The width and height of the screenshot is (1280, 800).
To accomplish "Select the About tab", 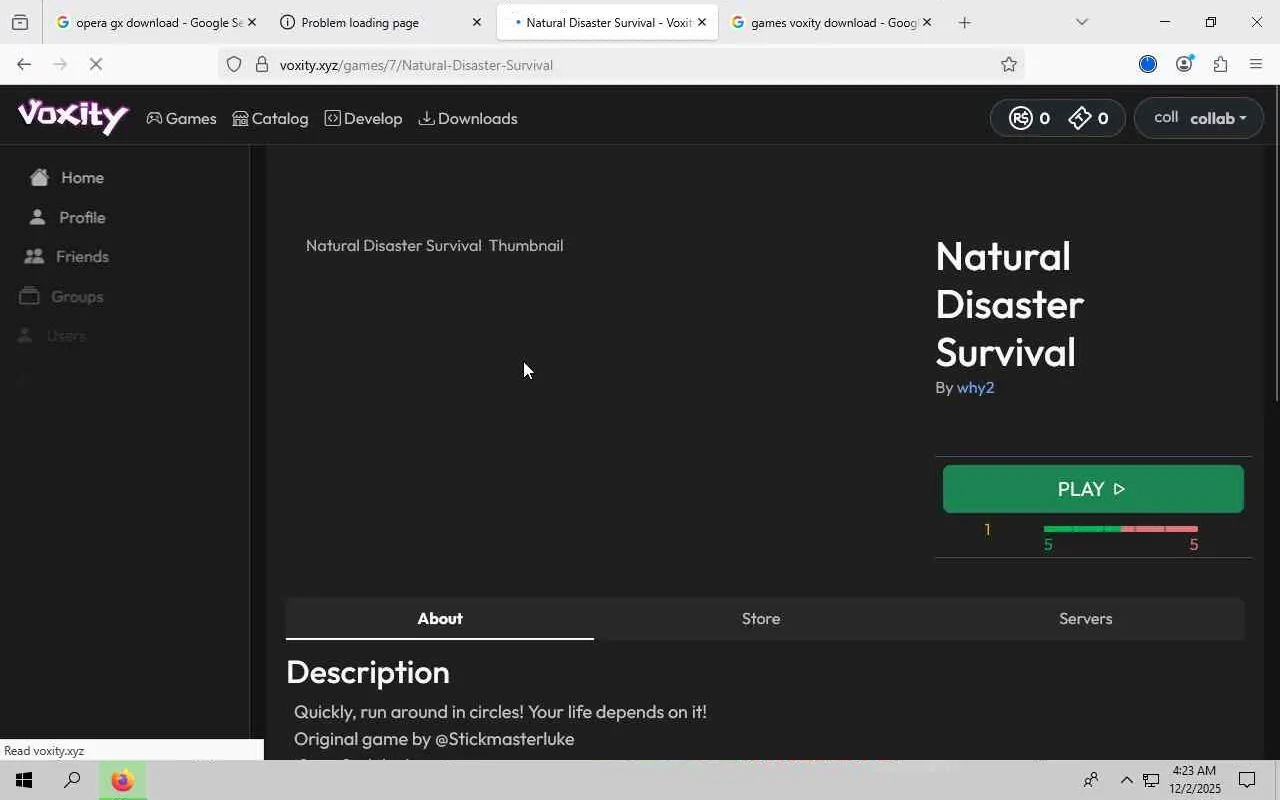I will pyautogui.click(x=440, y=619).
